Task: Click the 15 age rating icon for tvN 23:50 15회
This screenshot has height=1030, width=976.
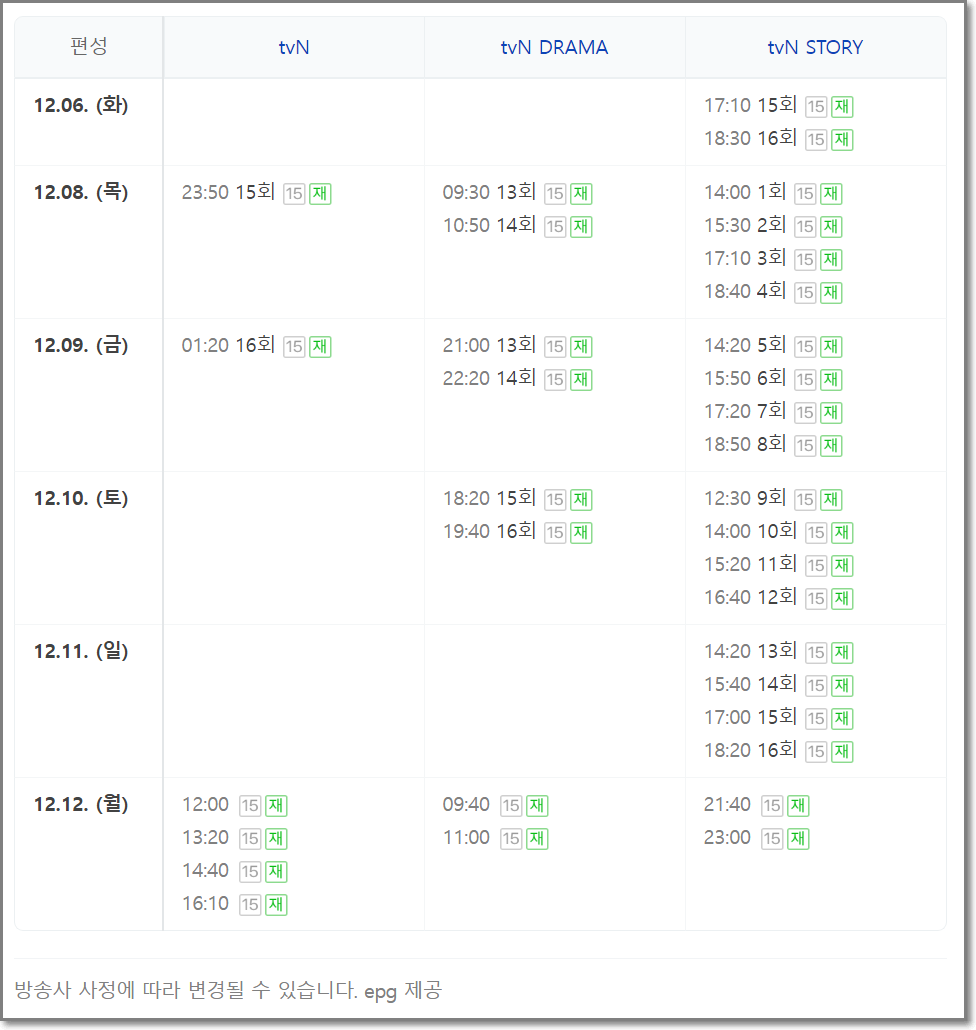Action: coord(294,194)
